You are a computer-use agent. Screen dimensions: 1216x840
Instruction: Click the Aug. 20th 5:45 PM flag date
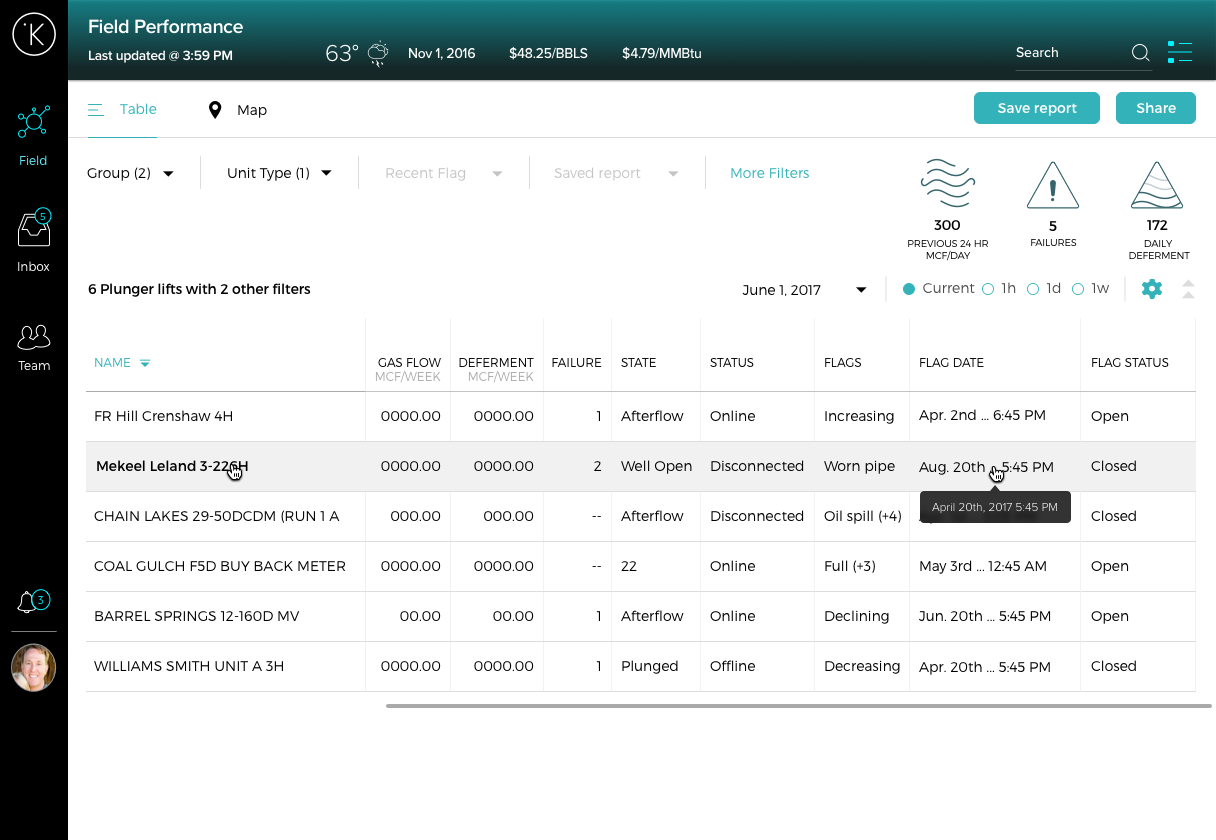tap(986, 466)
